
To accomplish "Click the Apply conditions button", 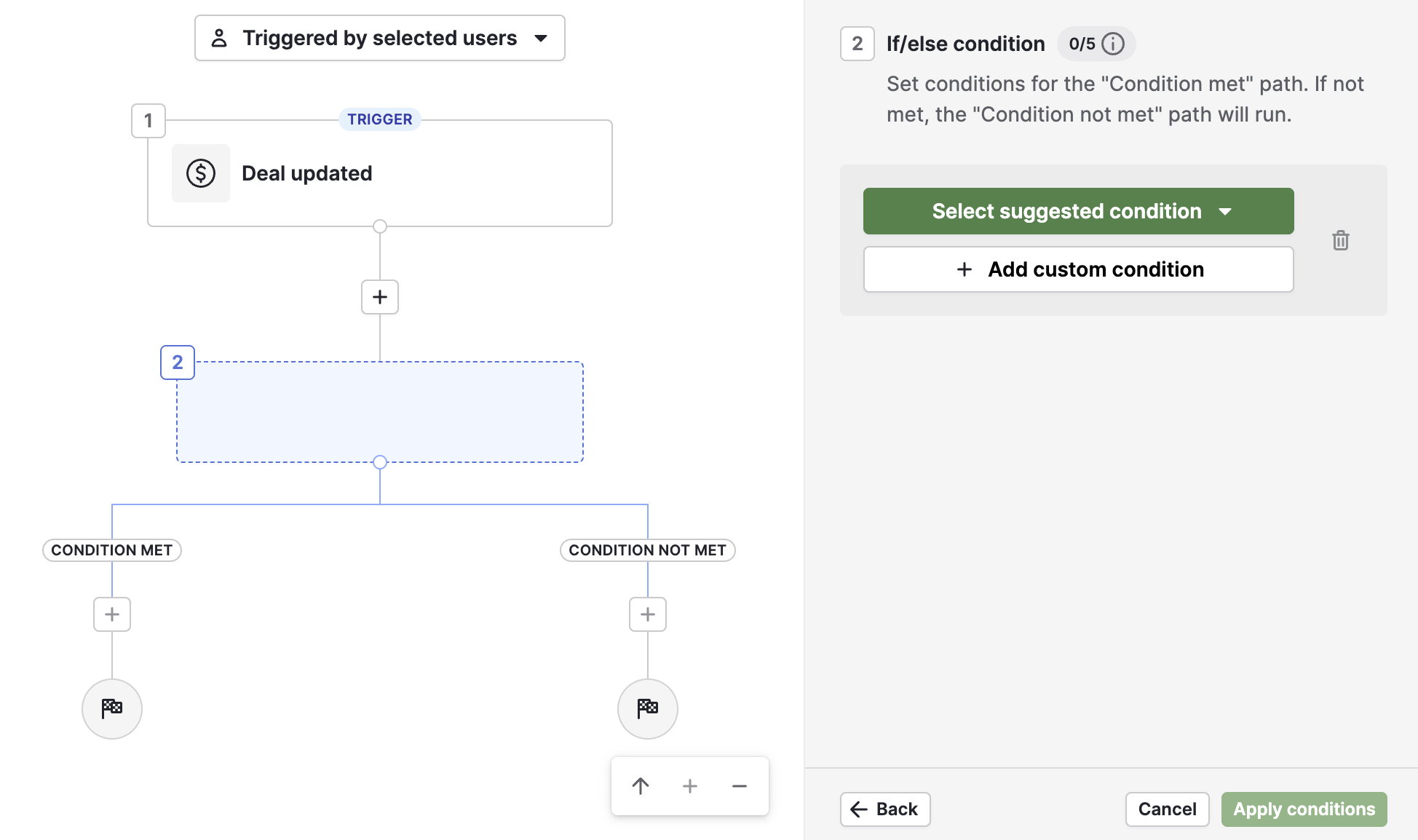I will (1303, 809).
